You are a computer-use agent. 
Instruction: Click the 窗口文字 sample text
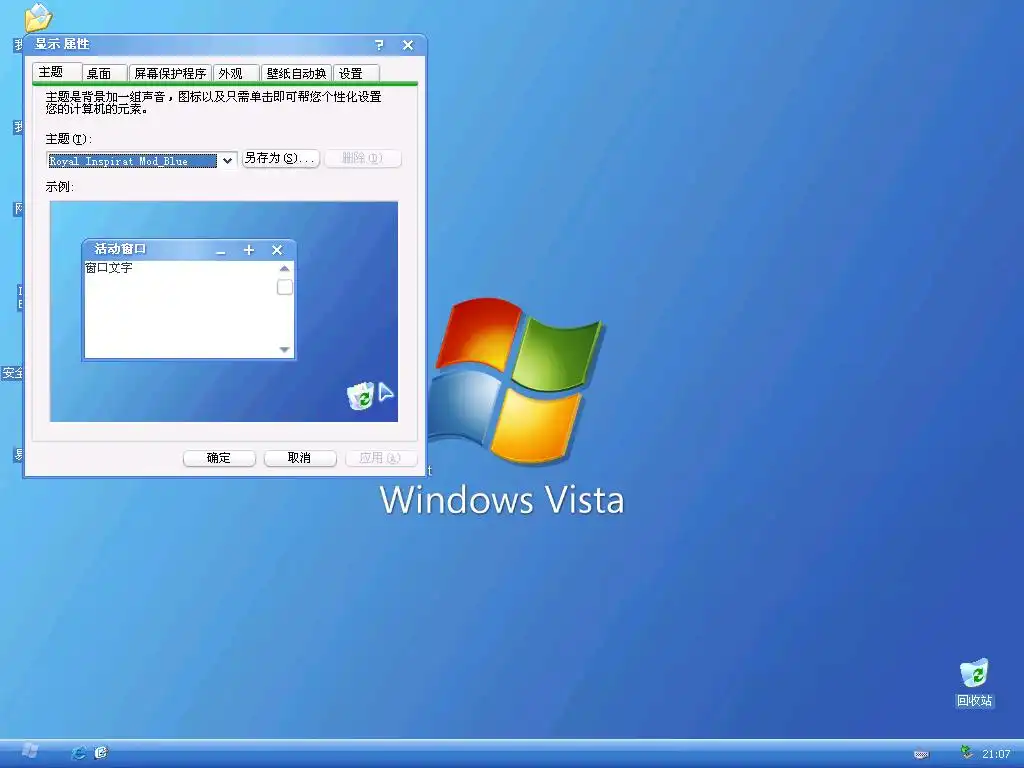point(109,268)
